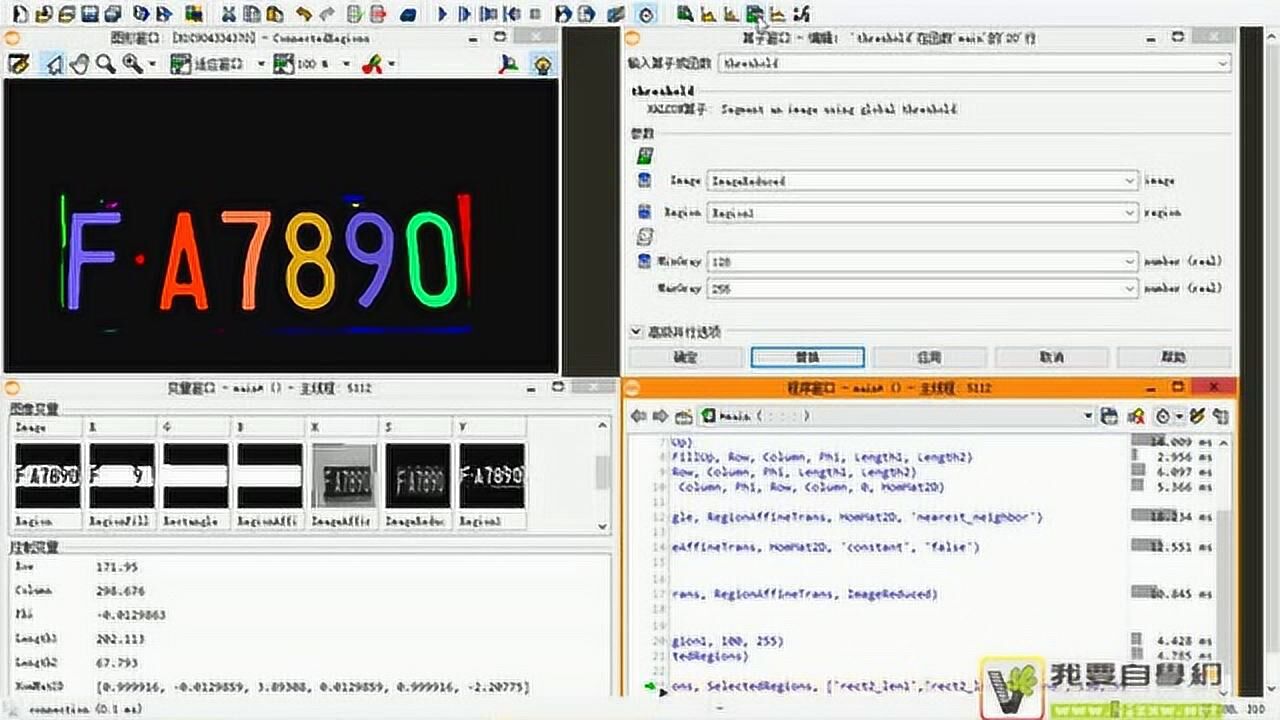Select the magnifier zoom tool in graphics window
1280x720 pixels.
pos(105,64)
